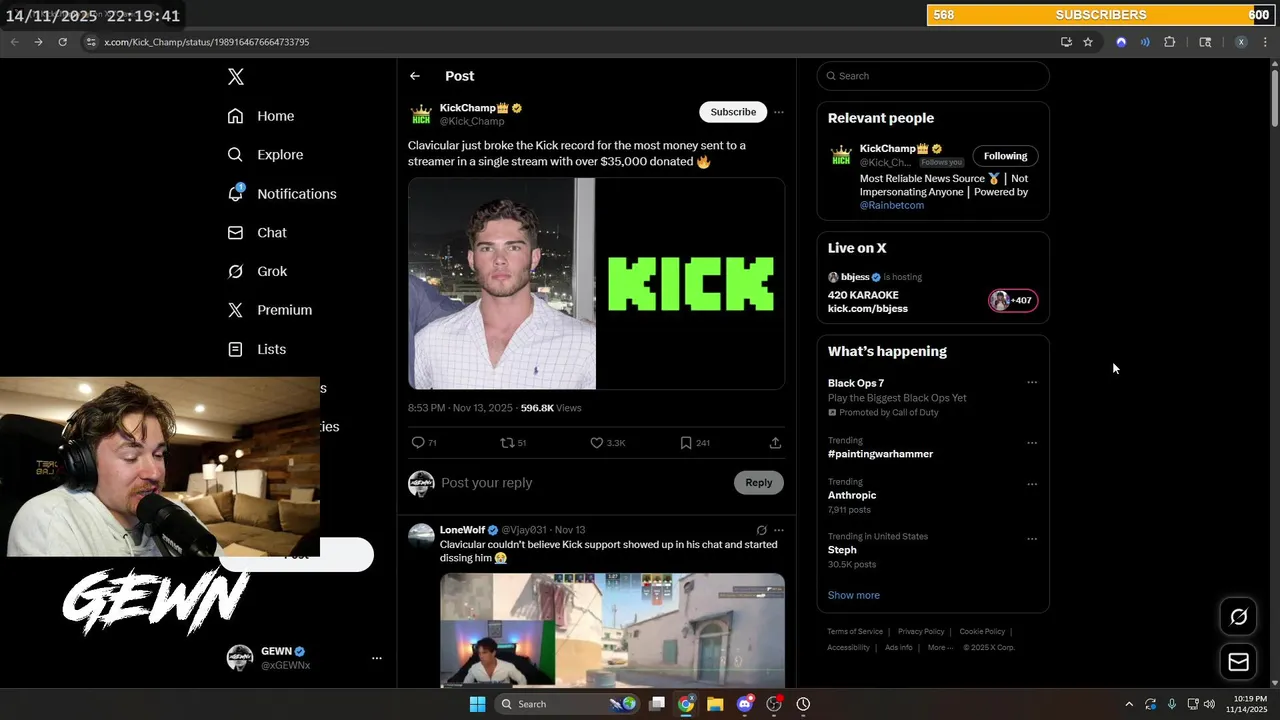Open the @Kick_Champ handle link on the post

(472, 121)
